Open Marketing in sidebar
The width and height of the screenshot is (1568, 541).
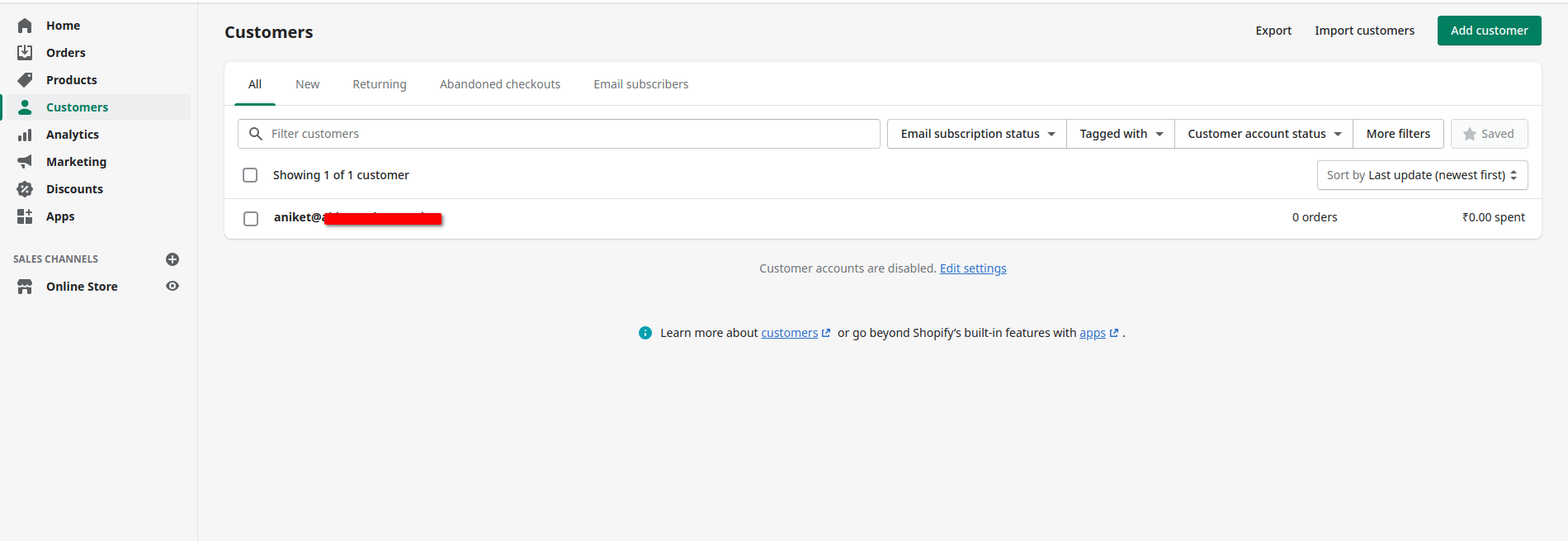click(x=76, y=162)
